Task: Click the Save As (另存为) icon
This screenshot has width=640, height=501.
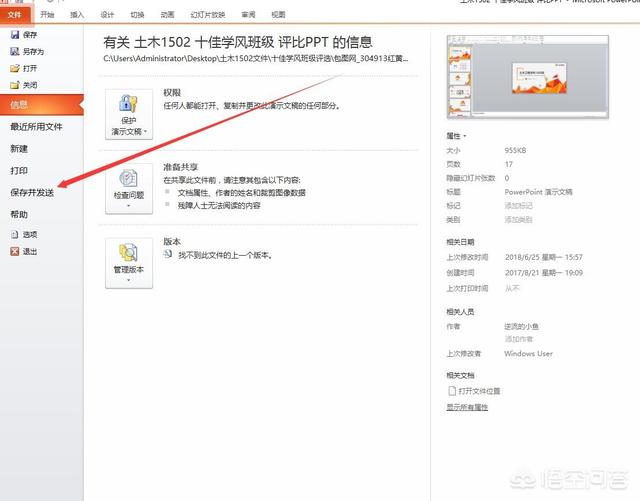Action: (x=14, y=51)
